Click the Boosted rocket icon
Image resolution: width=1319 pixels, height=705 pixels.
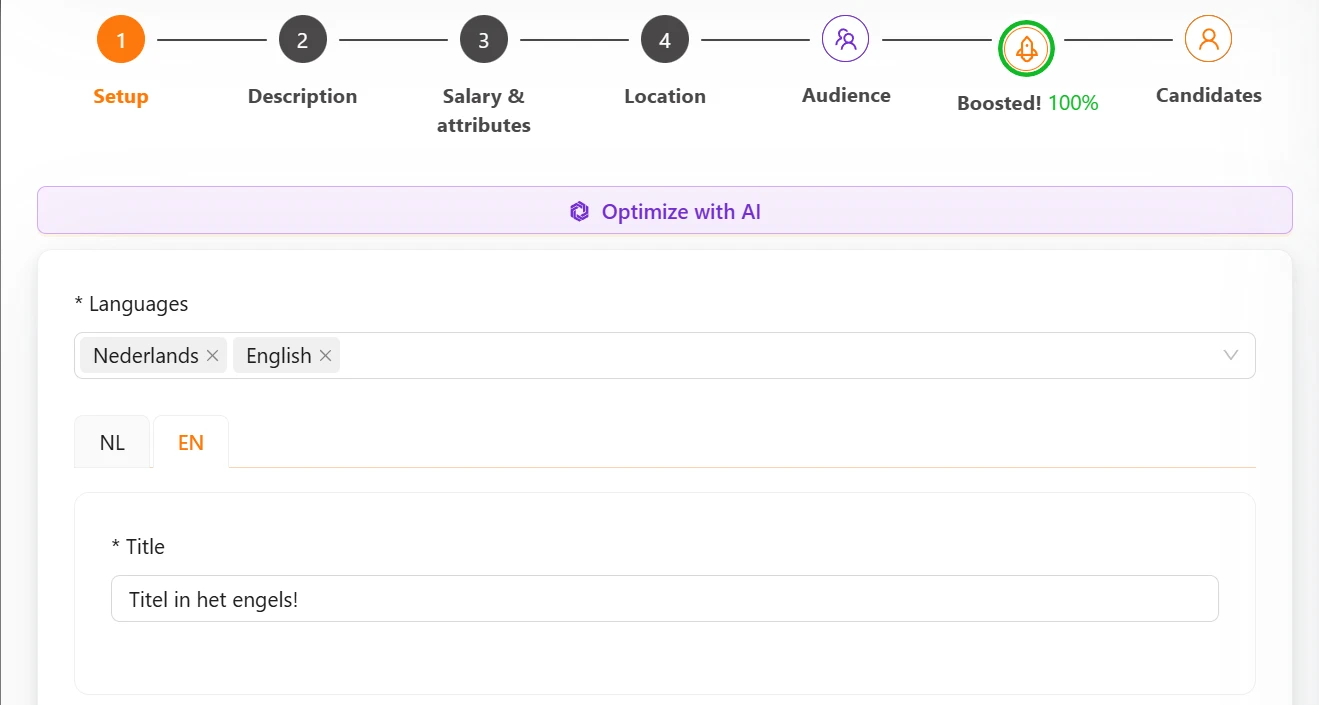pyautogui.click(x=1027, y=47)
